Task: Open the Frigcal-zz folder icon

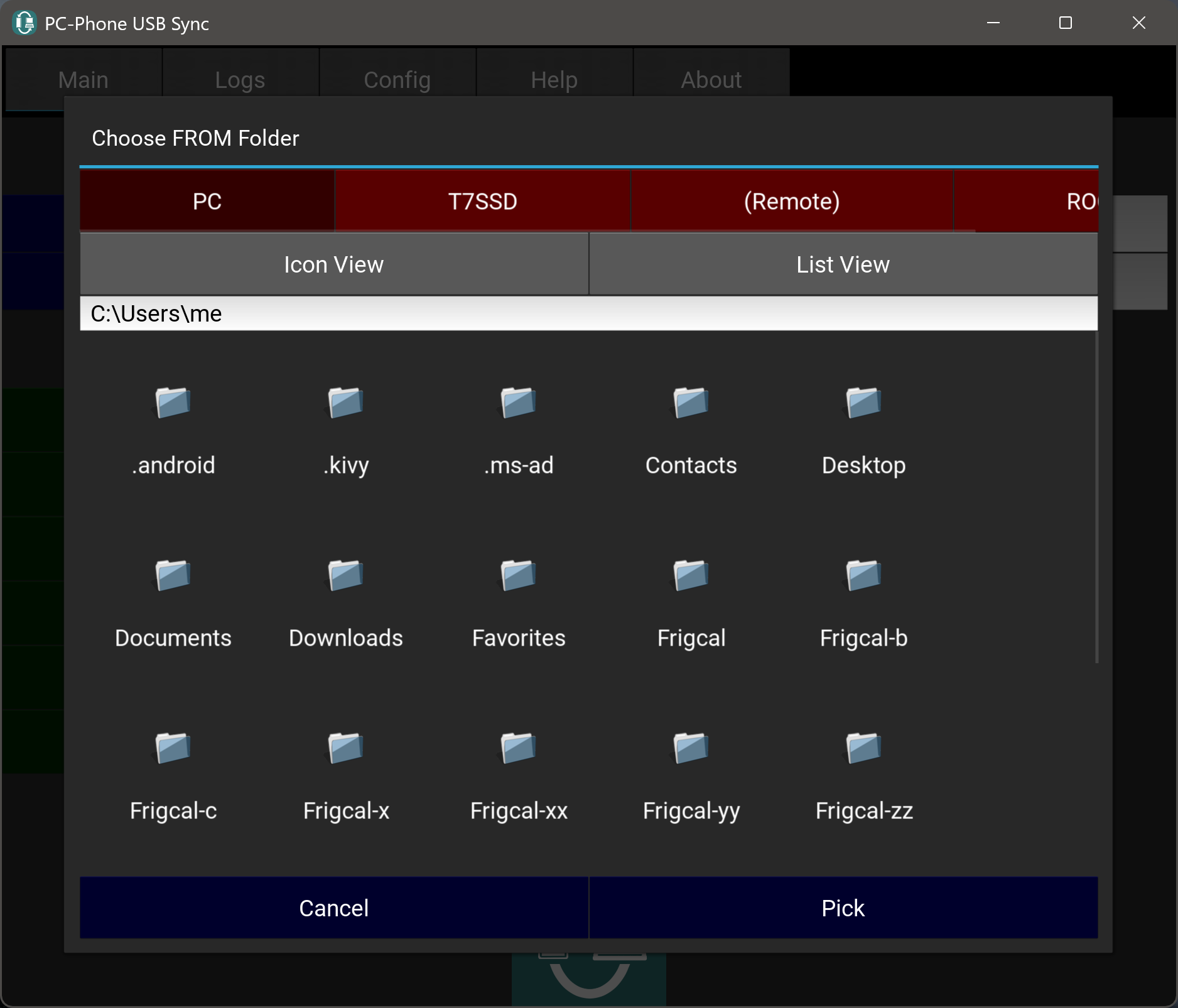Action: 863,748
